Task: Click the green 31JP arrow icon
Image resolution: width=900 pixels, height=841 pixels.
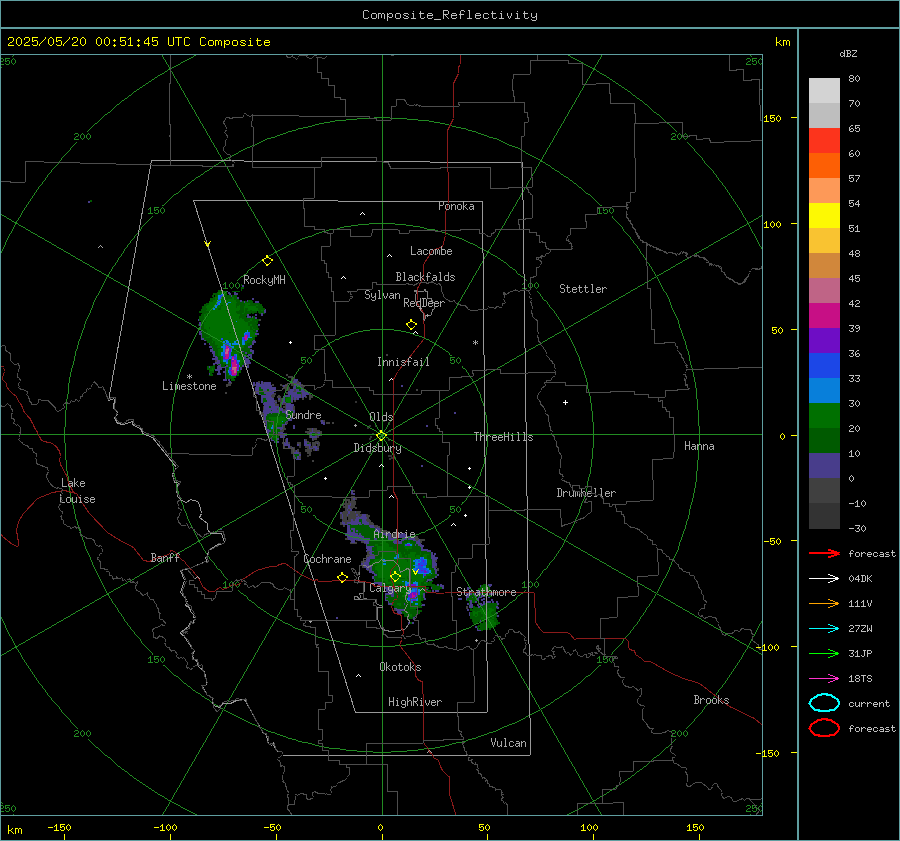Action: pyautogui.click(x=824, y=653)
